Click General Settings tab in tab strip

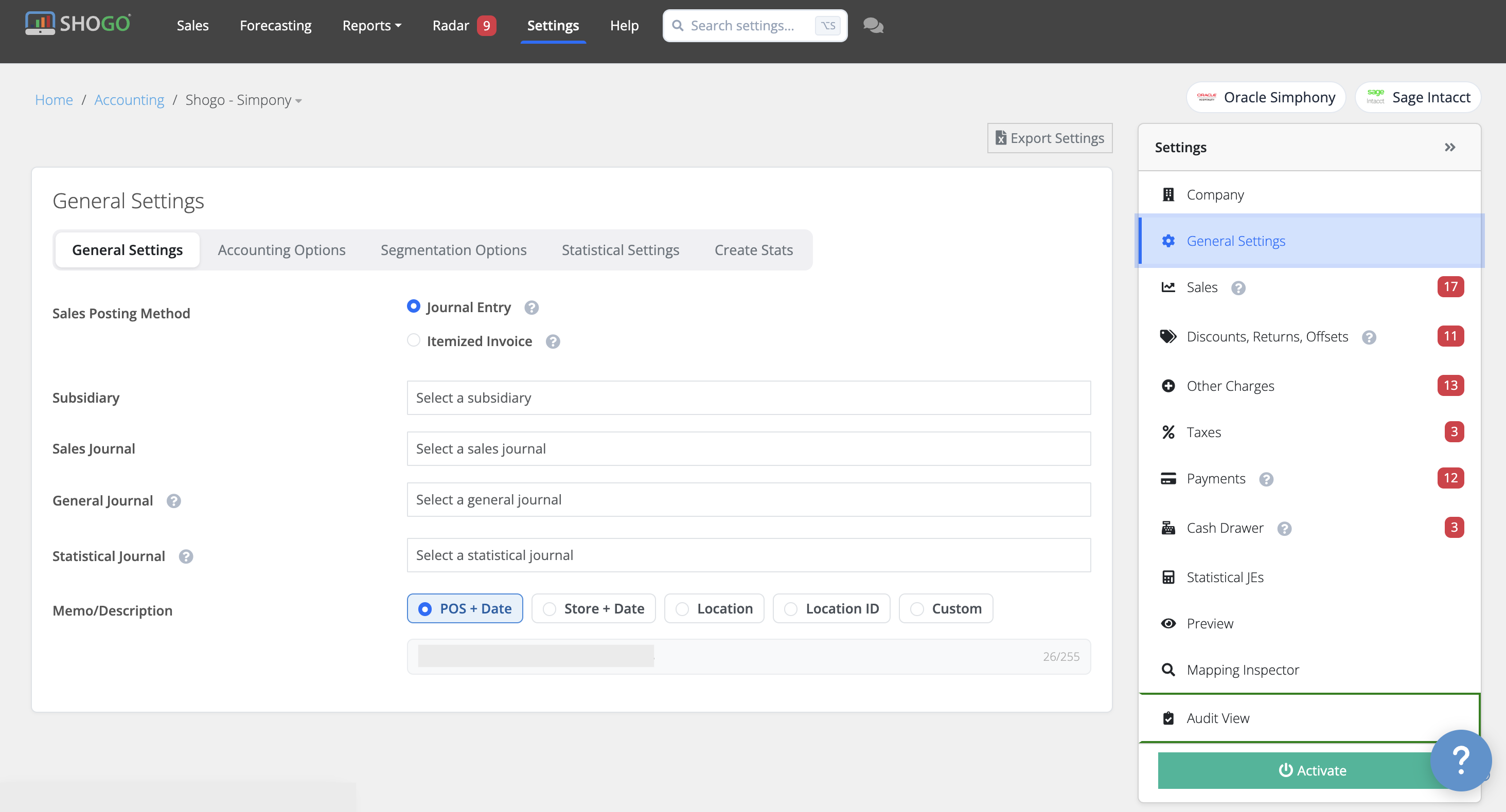[x=128, y=250]
